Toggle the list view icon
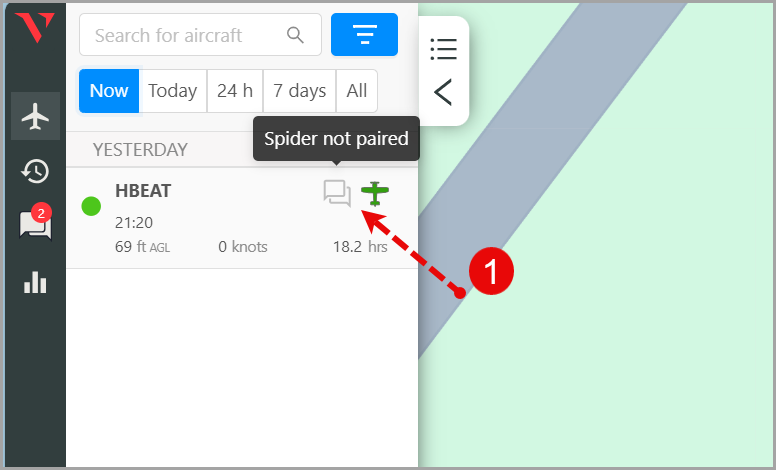 pyautogui.click(x=443, y=48)
